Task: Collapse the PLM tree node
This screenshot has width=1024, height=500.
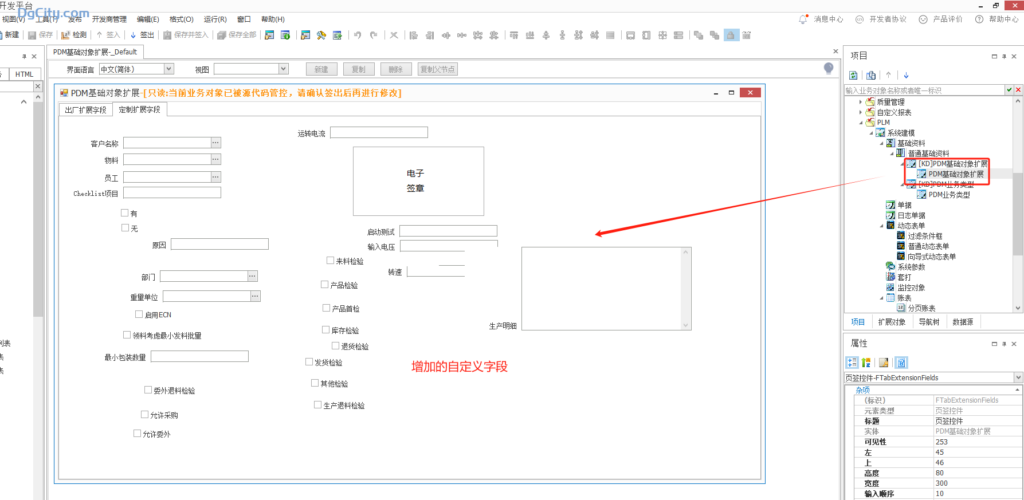Action: click(x=861, y=122)
